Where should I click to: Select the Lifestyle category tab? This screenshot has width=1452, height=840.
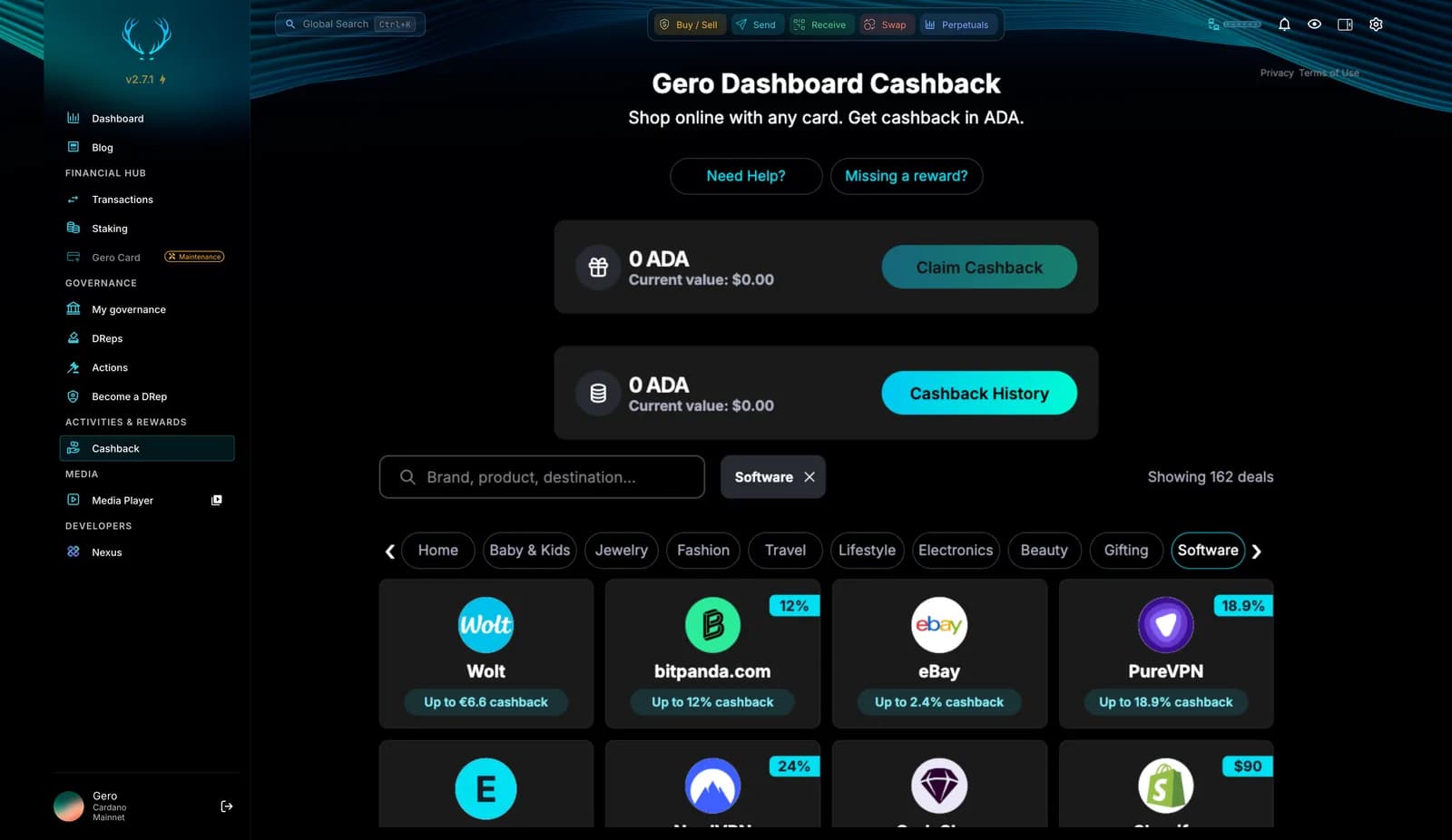868,551
